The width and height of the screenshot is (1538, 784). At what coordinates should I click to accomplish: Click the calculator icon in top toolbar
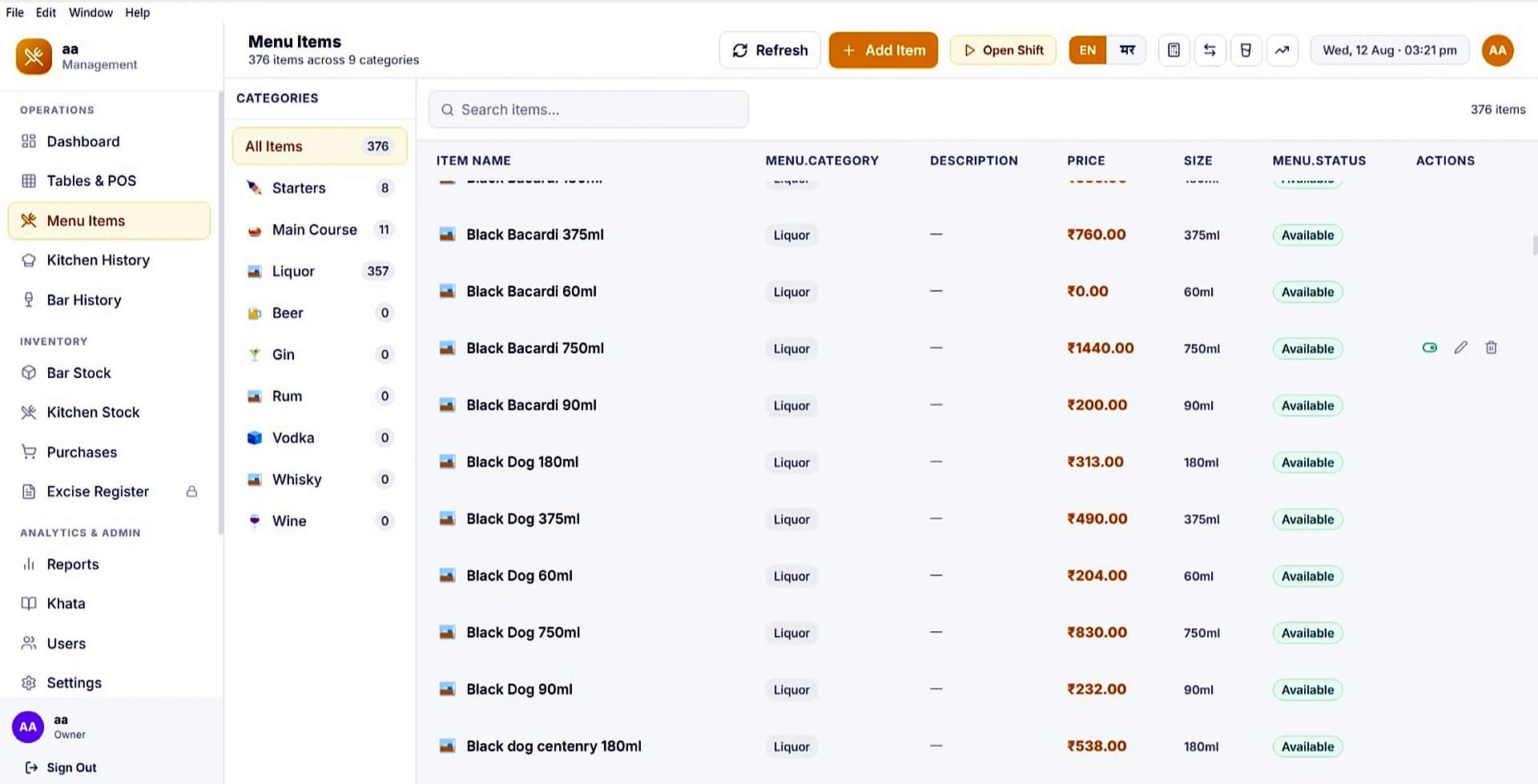[x=1174, y=50]
